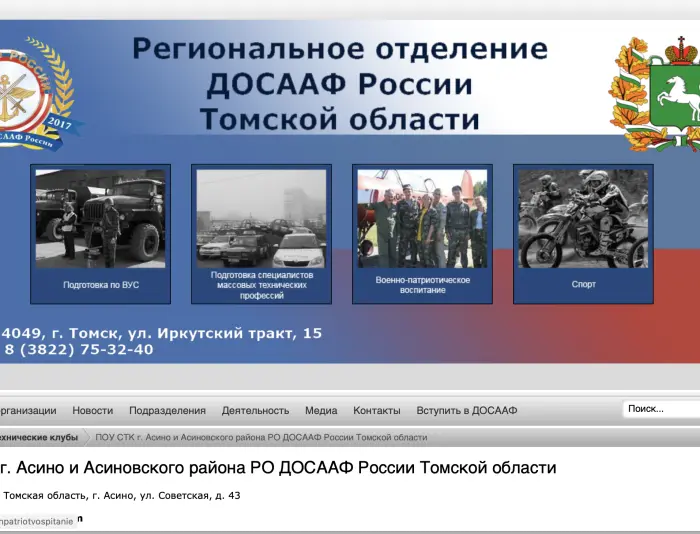700x534 pixels.
Task: Open the Спорт motocross photo
Action: click(583, 219)
